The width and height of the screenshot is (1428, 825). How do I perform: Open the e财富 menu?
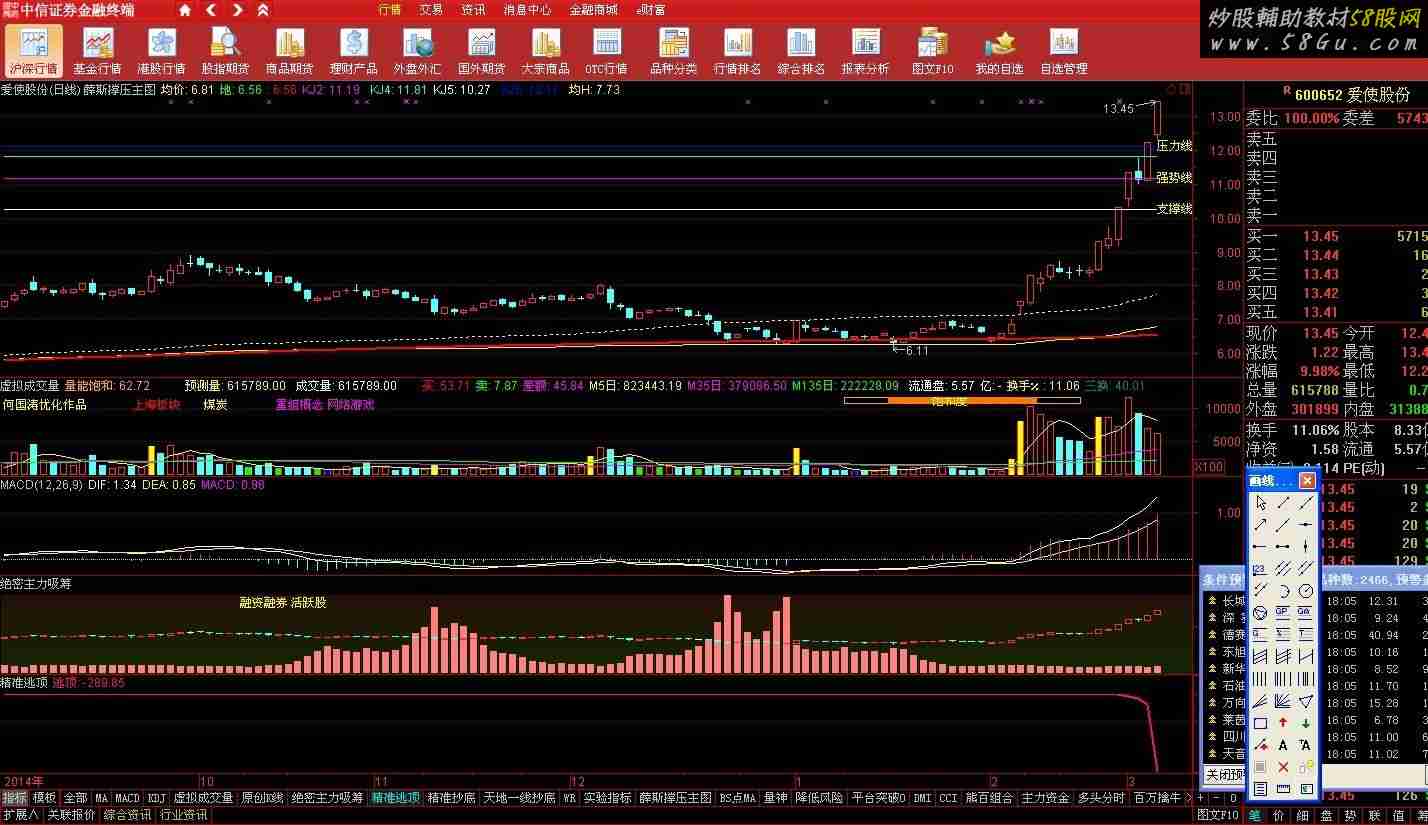[651, 10]
